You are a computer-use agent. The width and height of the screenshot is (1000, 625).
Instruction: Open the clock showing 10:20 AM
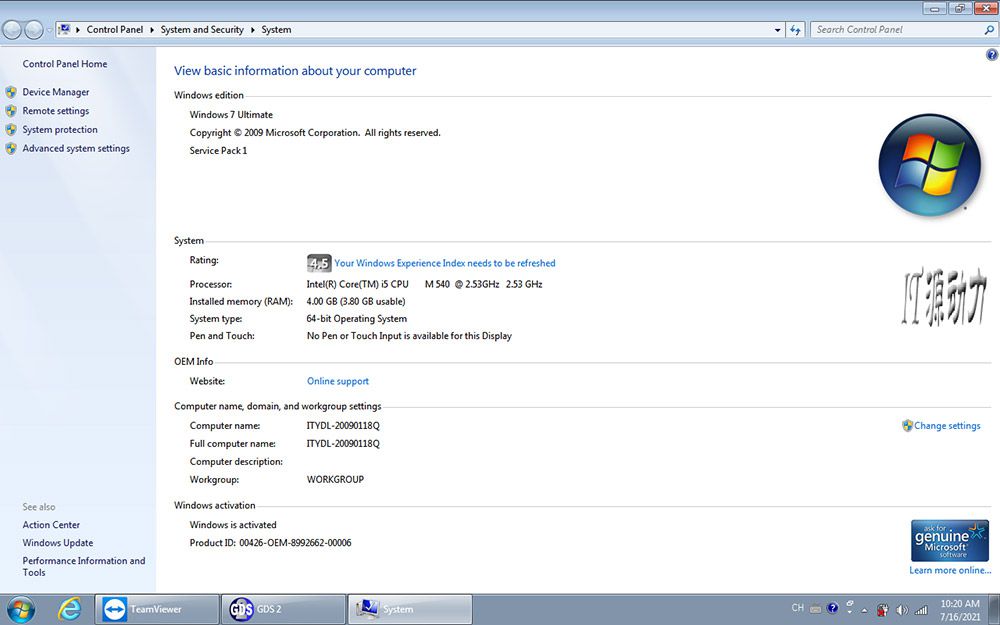tap(960, 610)
